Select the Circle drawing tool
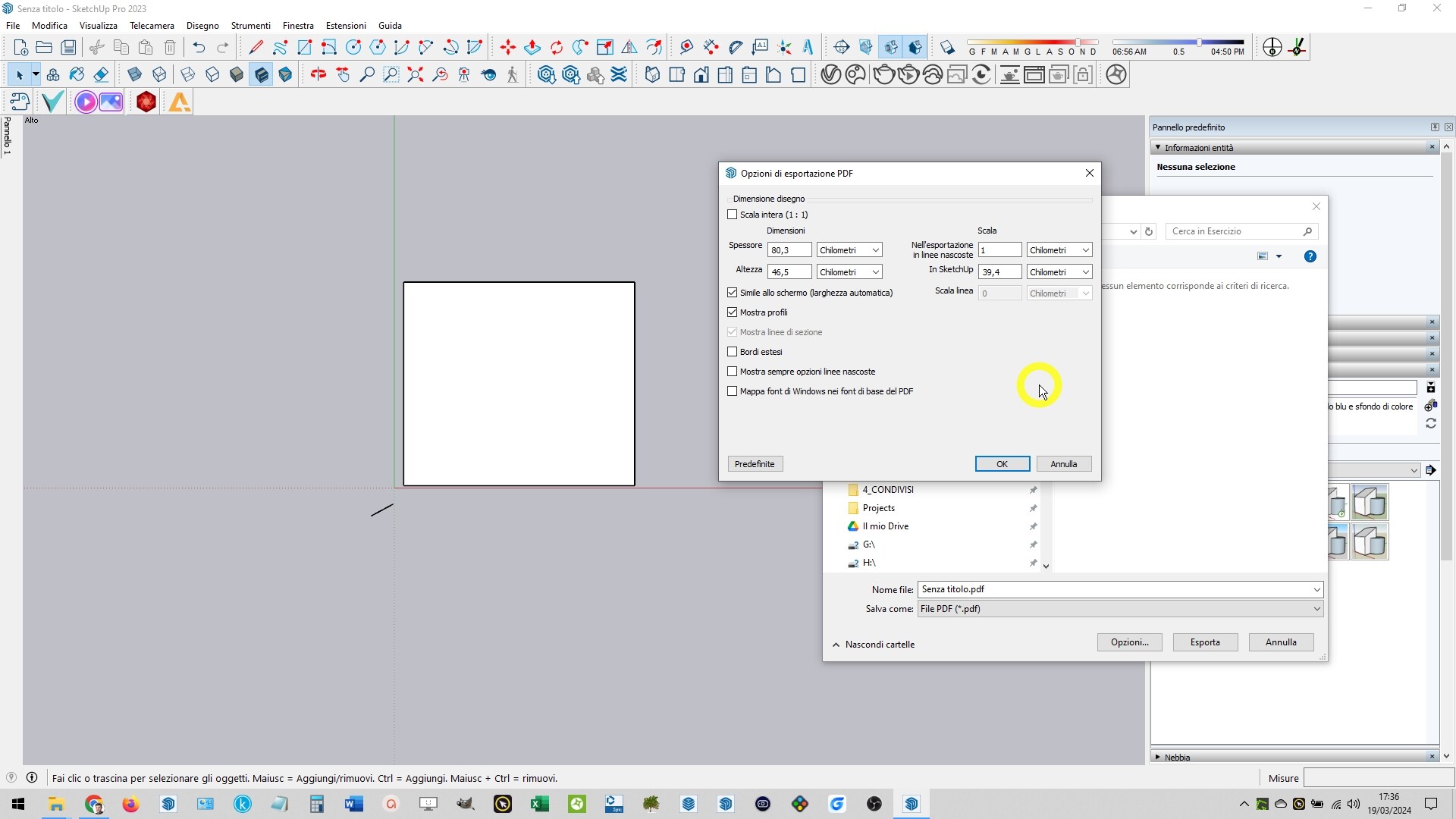 tap(353, 48)
